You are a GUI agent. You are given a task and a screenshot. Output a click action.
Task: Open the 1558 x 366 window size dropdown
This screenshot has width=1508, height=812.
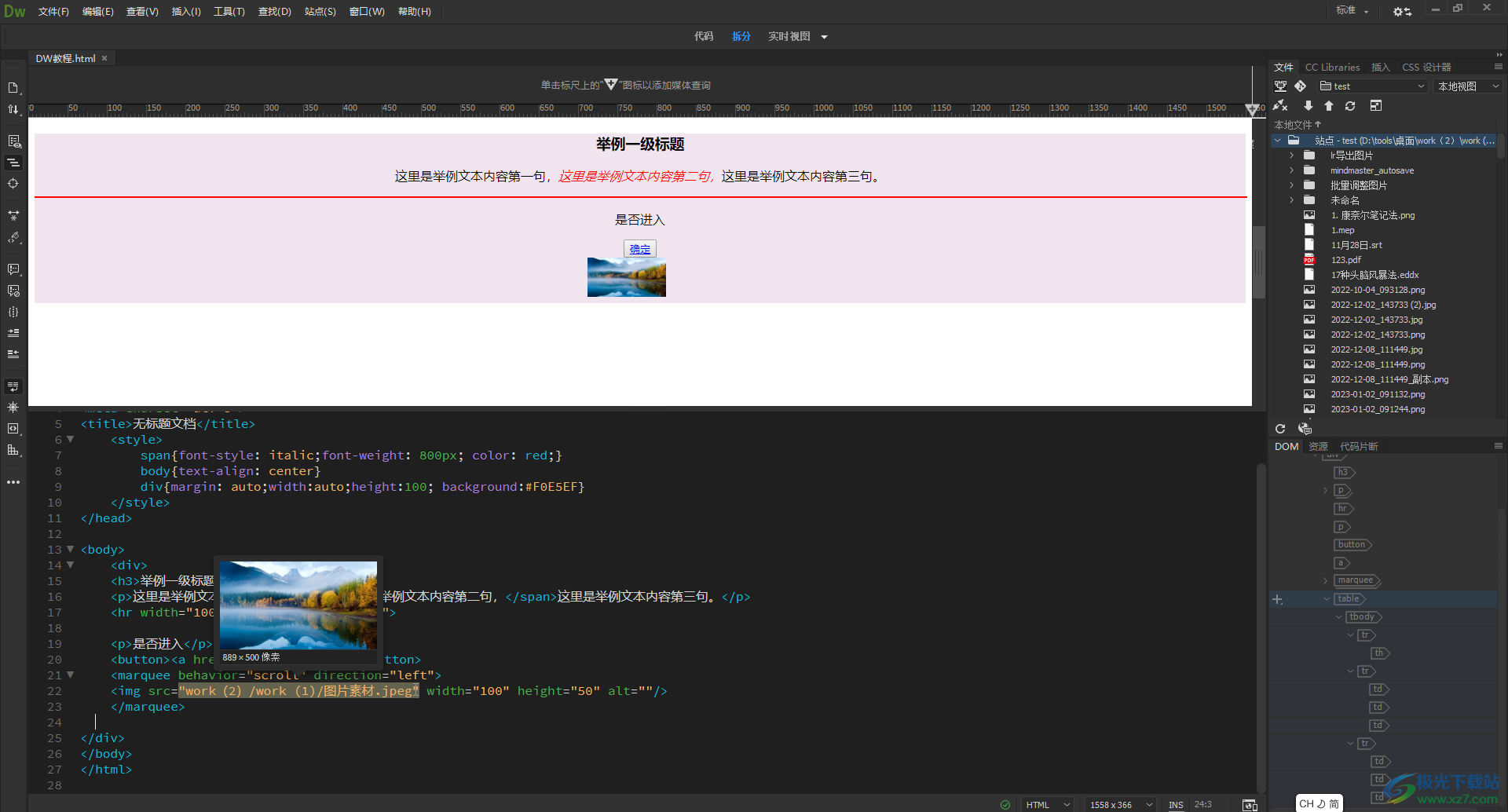point(1121,805)
